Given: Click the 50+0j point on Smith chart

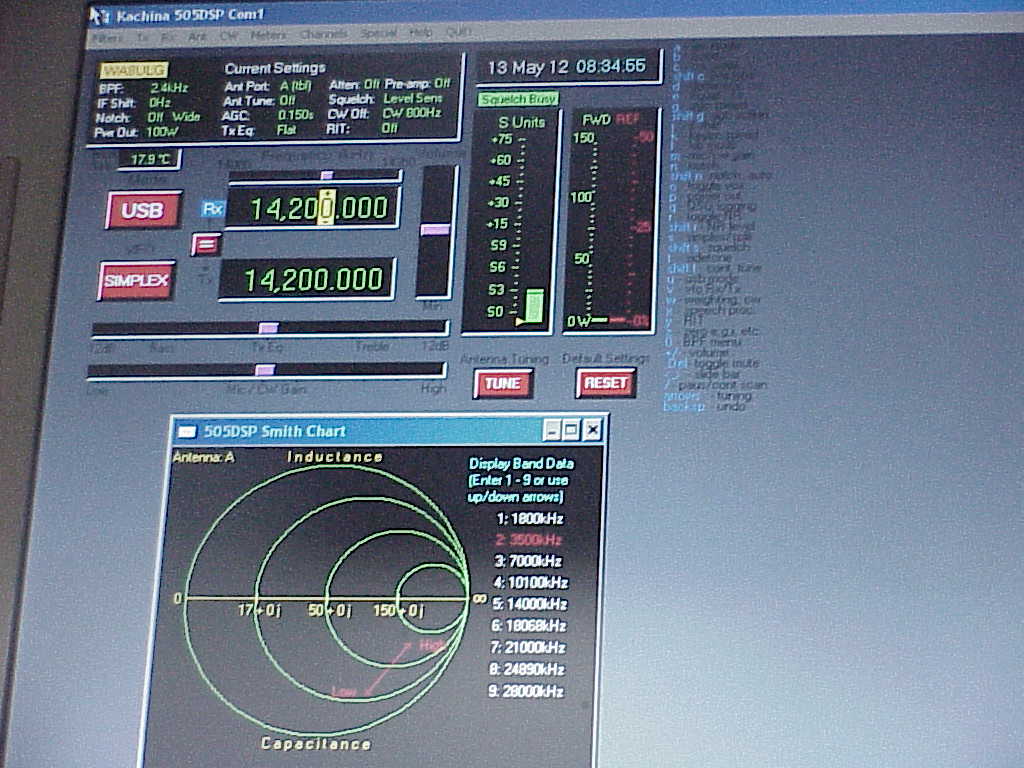Looking at the screenshot, I should click(327, 598).
